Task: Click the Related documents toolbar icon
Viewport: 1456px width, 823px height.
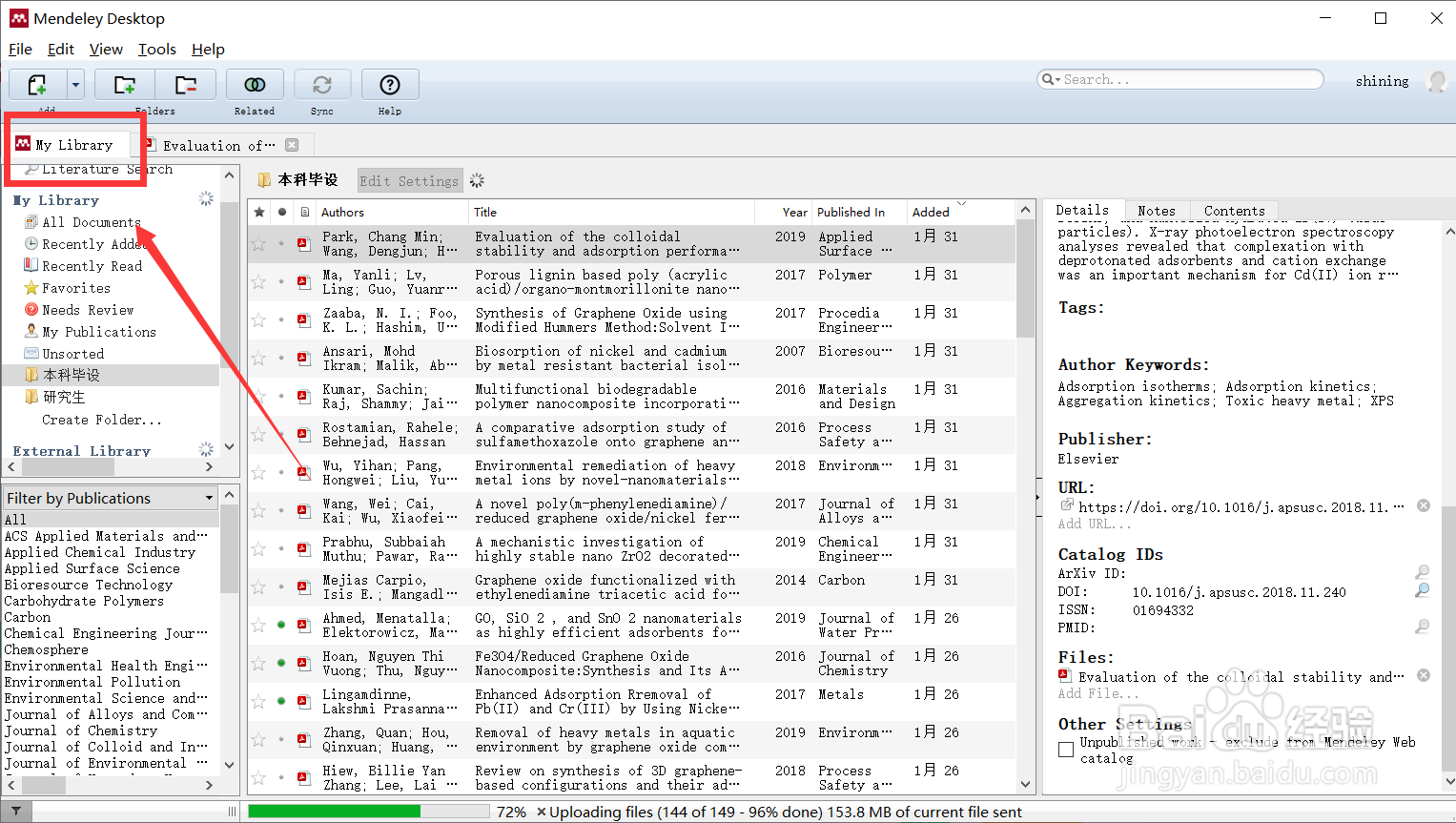Action: point(255,85)
